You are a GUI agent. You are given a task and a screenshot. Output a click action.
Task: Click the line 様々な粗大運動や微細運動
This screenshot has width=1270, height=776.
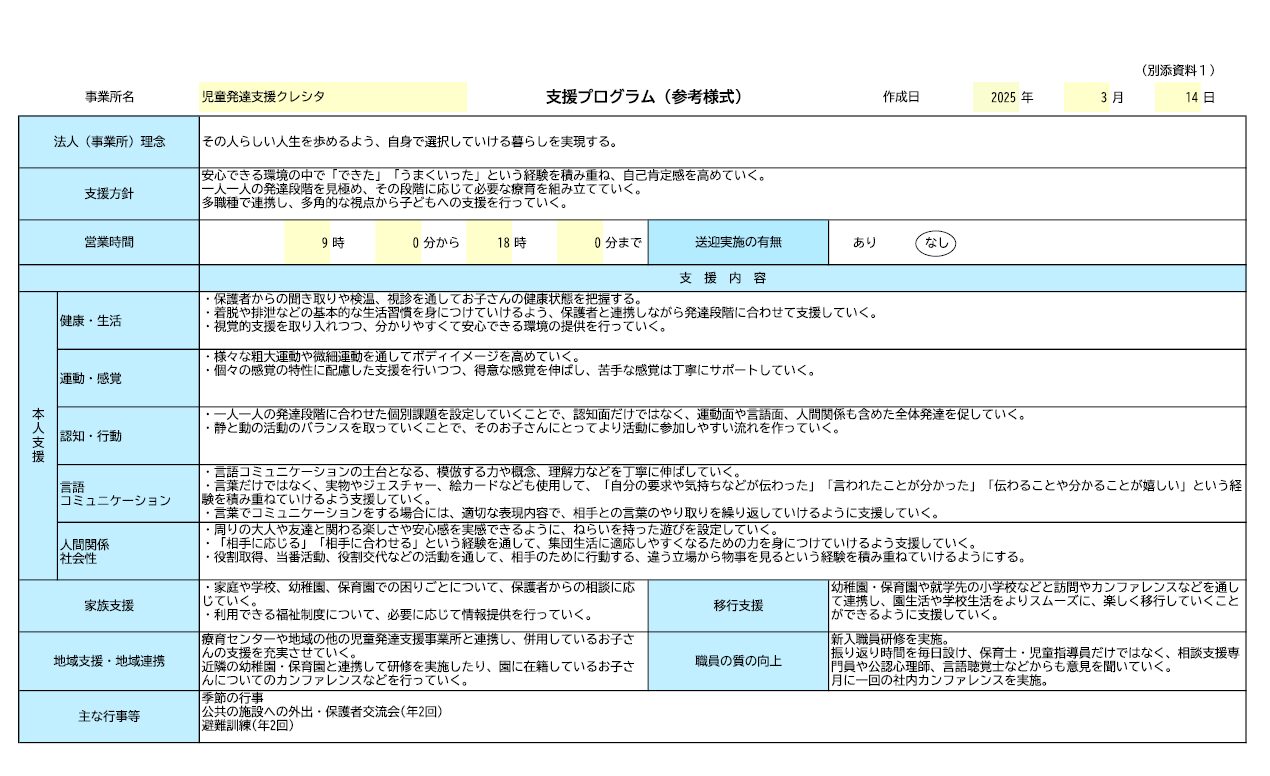[391, 357]
